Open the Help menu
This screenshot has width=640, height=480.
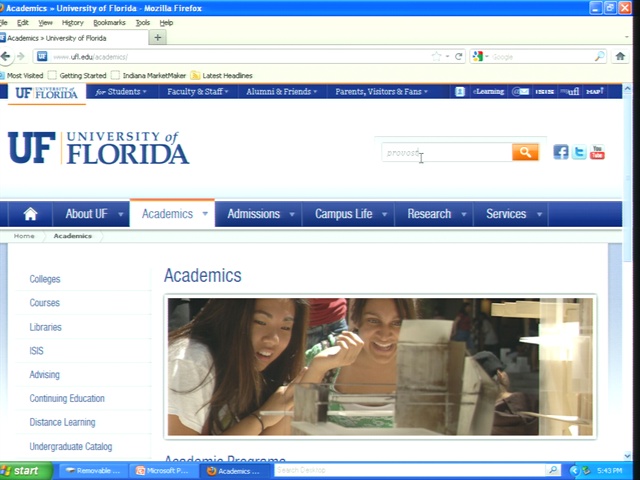(x=166, y=23)
